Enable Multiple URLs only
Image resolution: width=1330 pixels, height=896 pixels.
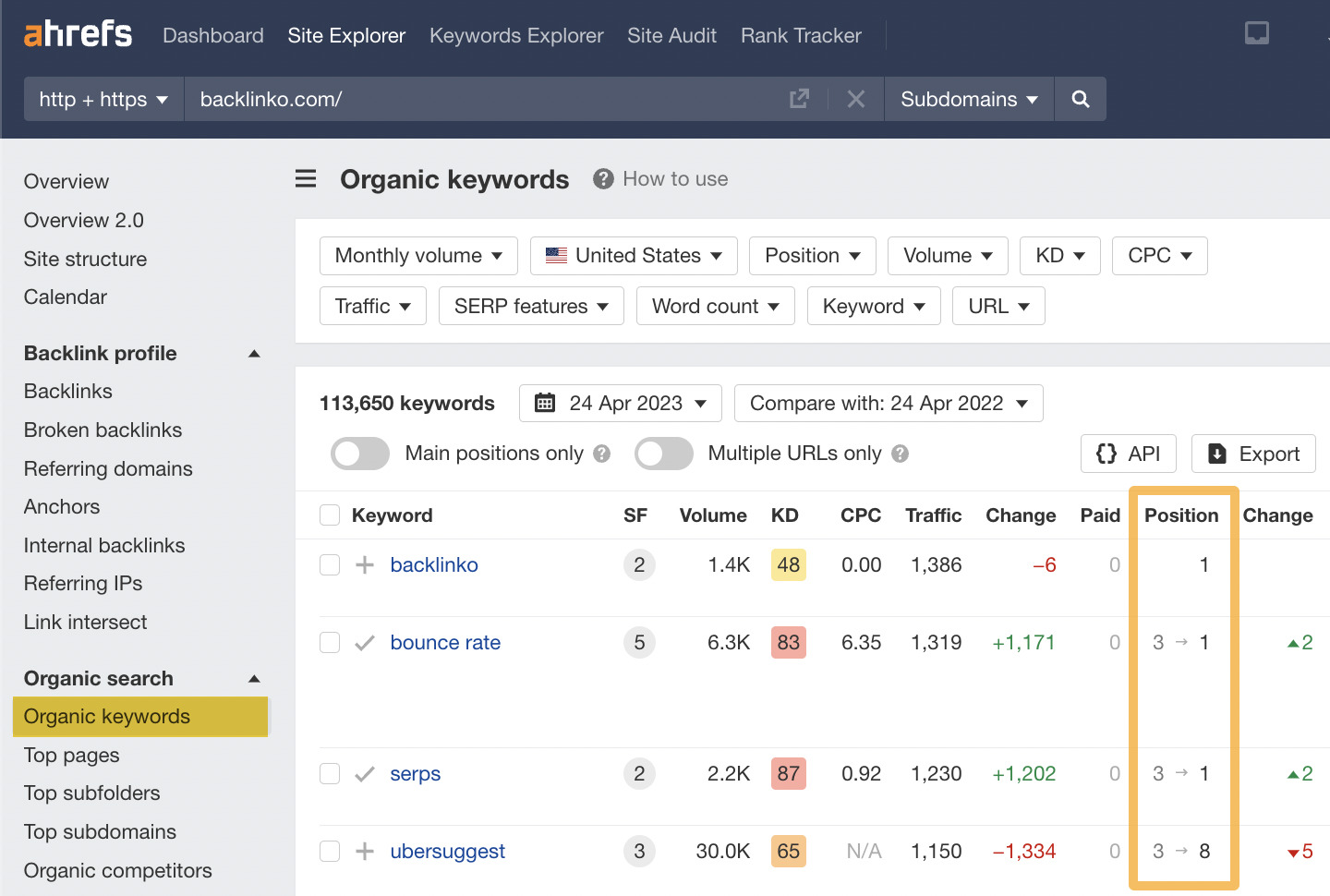point(663,454)
